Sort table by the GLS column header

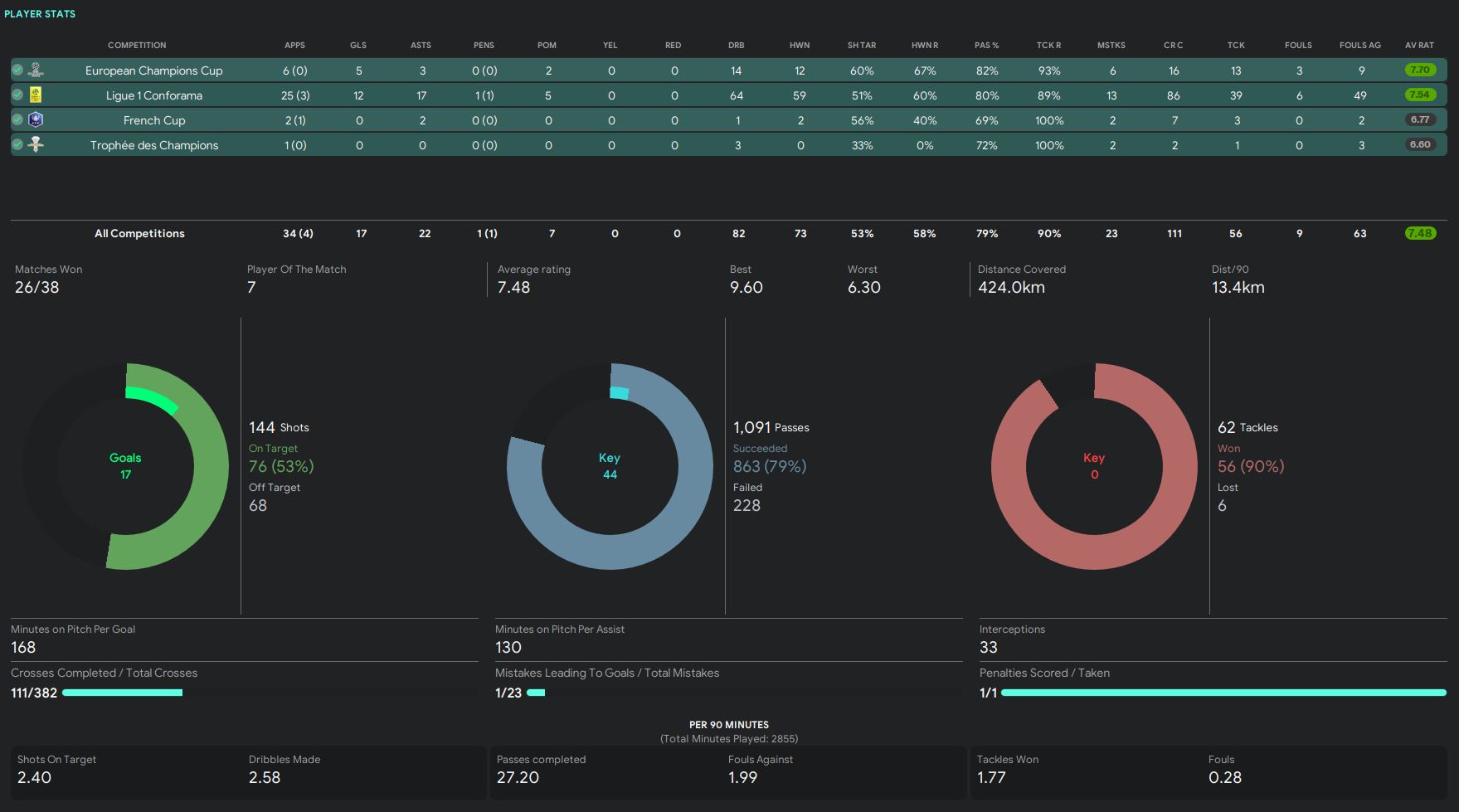pyautogui.click(x=358, y=46)
